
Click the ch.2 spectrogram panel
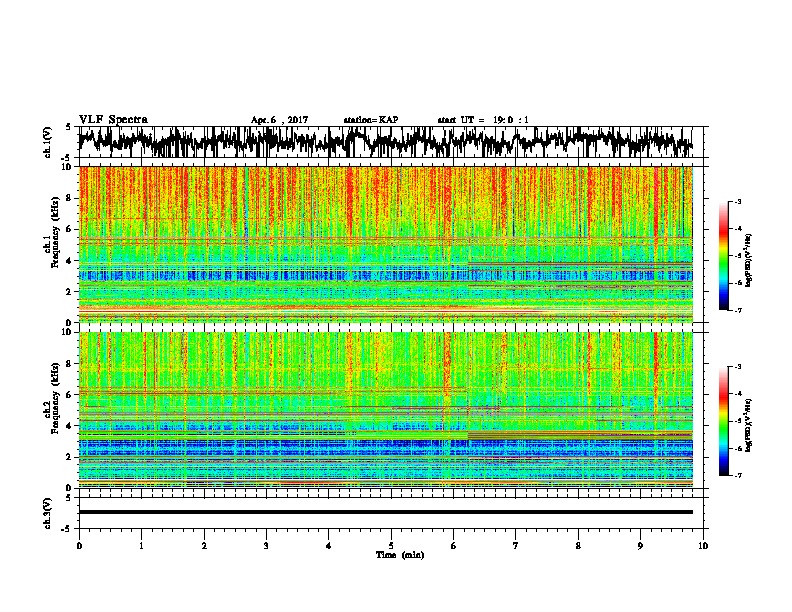(386, 410)
